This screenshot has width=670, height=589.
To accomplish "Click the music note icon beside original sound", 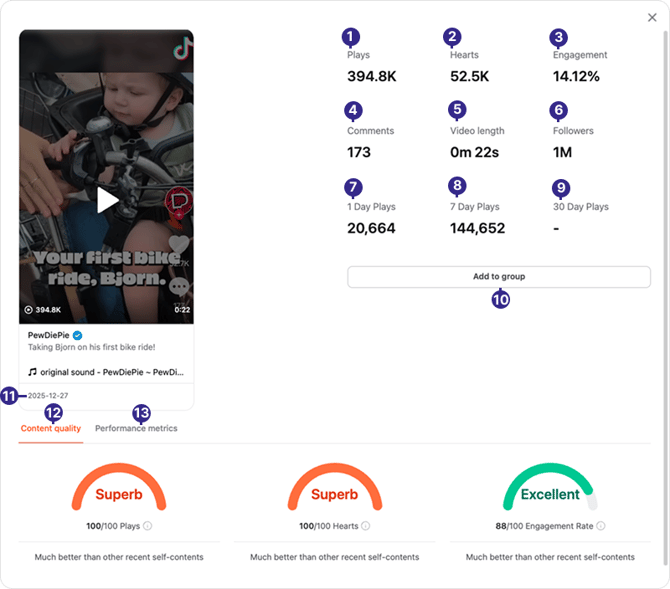I will [32, 372].
